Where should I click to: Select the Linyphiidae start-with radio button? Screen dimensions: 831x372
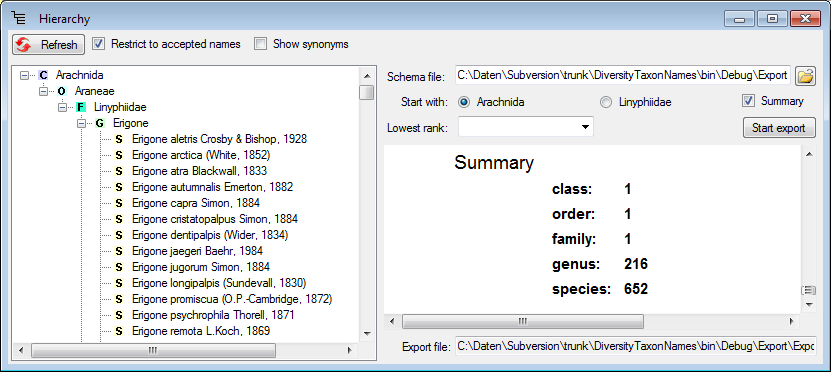606,102
